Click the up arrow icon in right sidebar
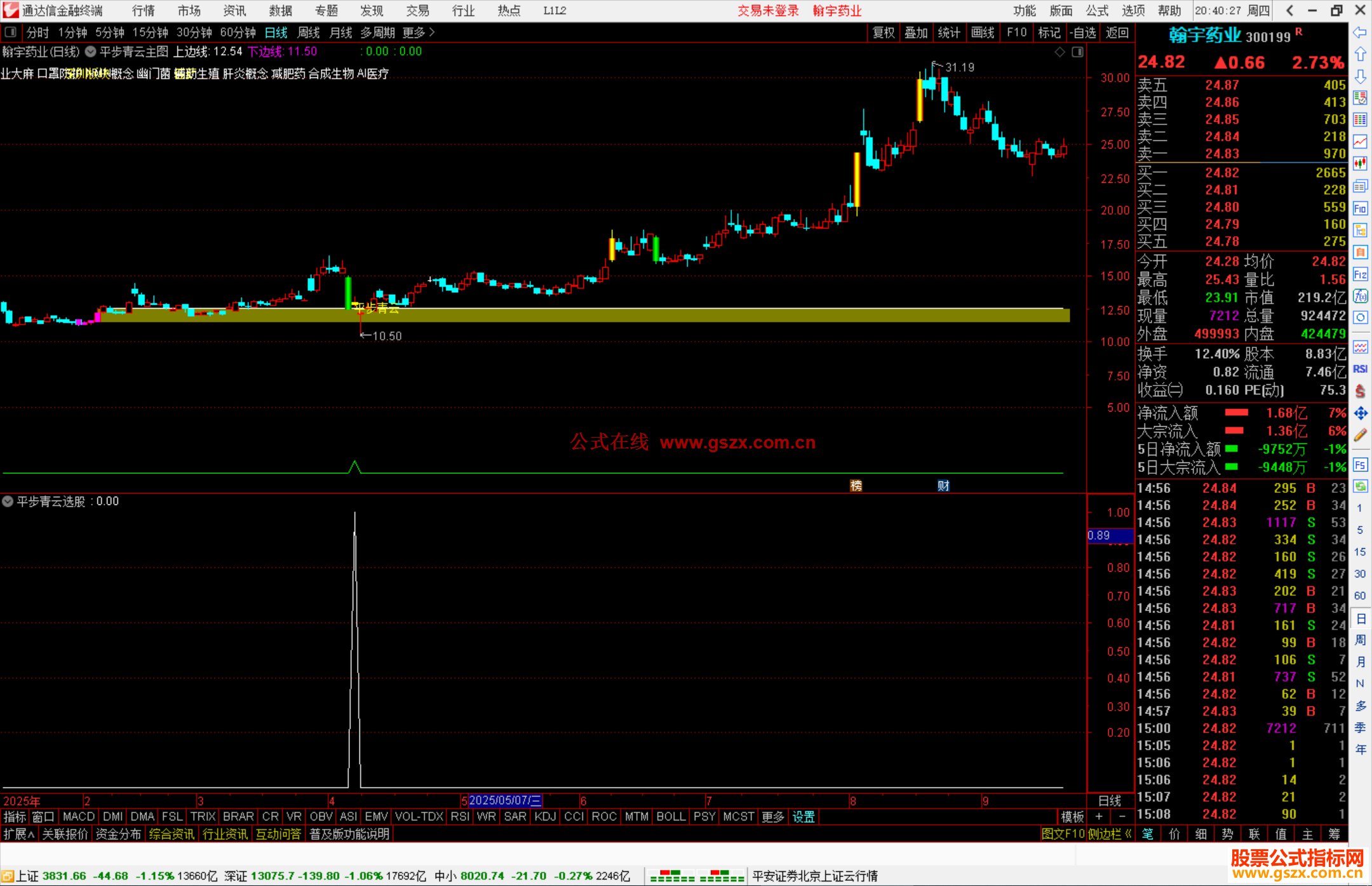This screenshot has width=1372, height=886. [x=1360, y=55]
